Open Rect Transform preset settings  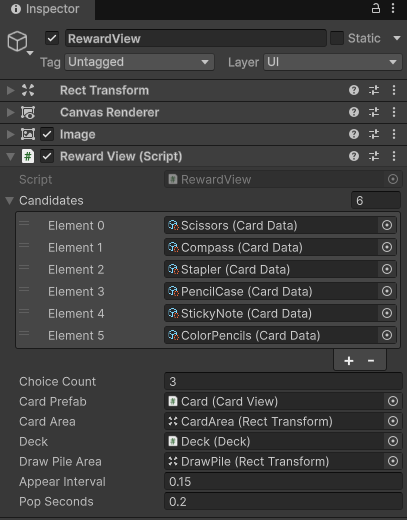tap(374, 90)
